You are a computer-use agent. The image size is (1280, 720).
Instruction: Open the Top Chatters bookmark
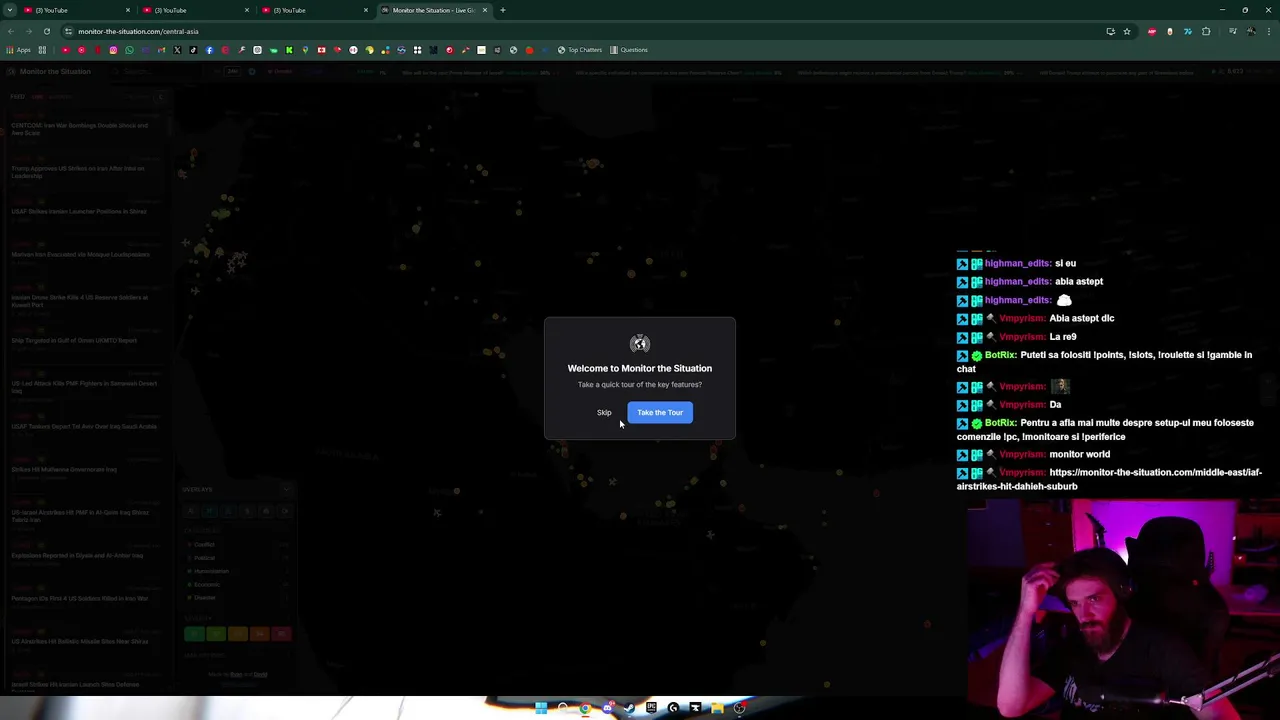580,50
